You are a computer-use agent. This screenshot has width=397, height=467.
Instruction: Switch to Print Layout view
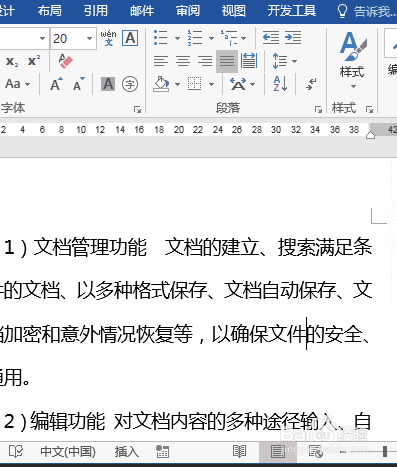point(278,452)
